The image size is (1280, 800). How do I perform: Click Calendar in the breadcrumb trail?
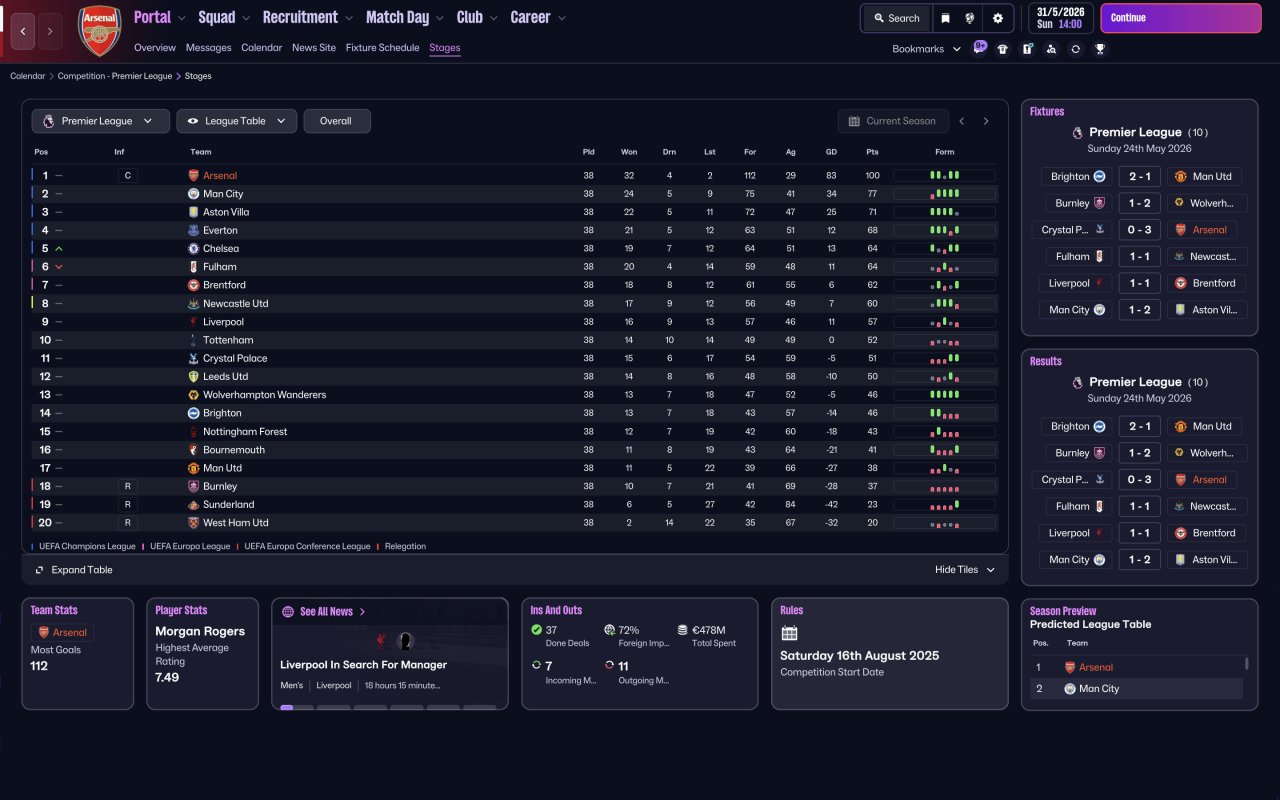coord(28,76)
